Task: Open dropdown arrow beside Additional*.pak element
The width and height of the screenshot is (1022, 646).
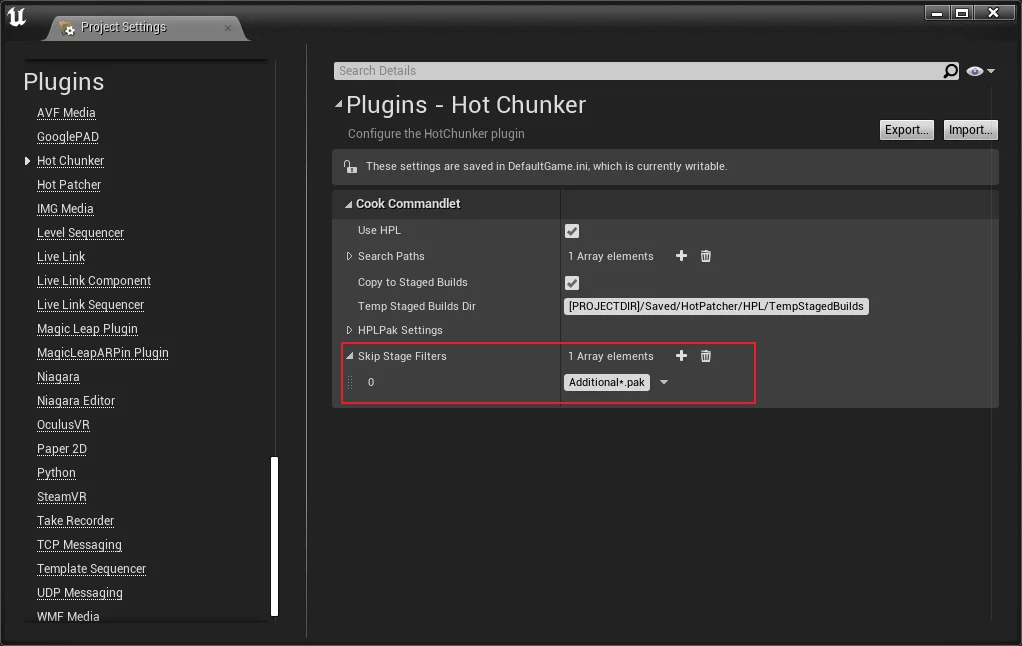Action: coord(664,382)
